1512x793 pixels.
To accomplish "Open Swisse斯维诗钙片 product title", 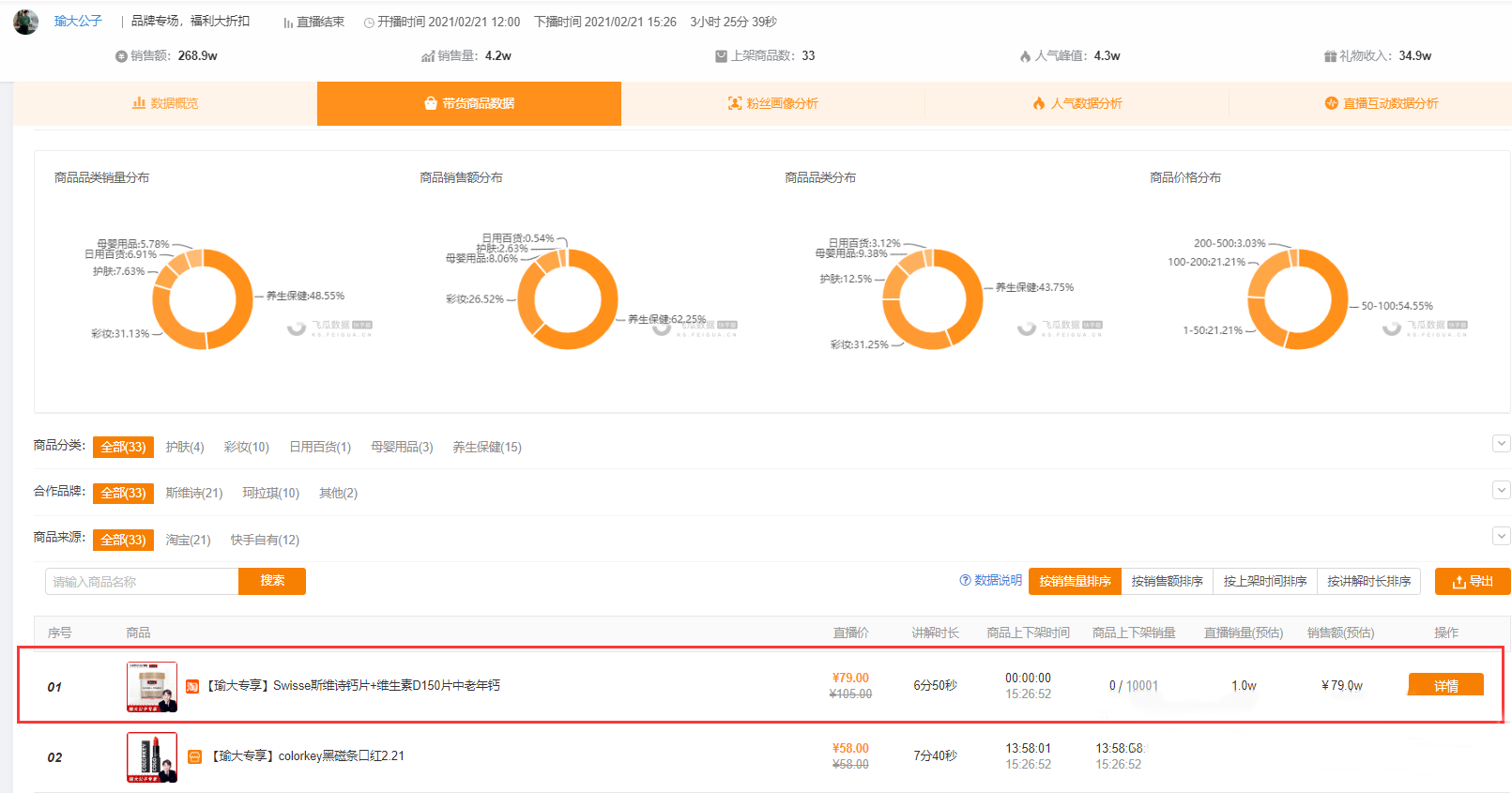I will [x=353, y=686].
